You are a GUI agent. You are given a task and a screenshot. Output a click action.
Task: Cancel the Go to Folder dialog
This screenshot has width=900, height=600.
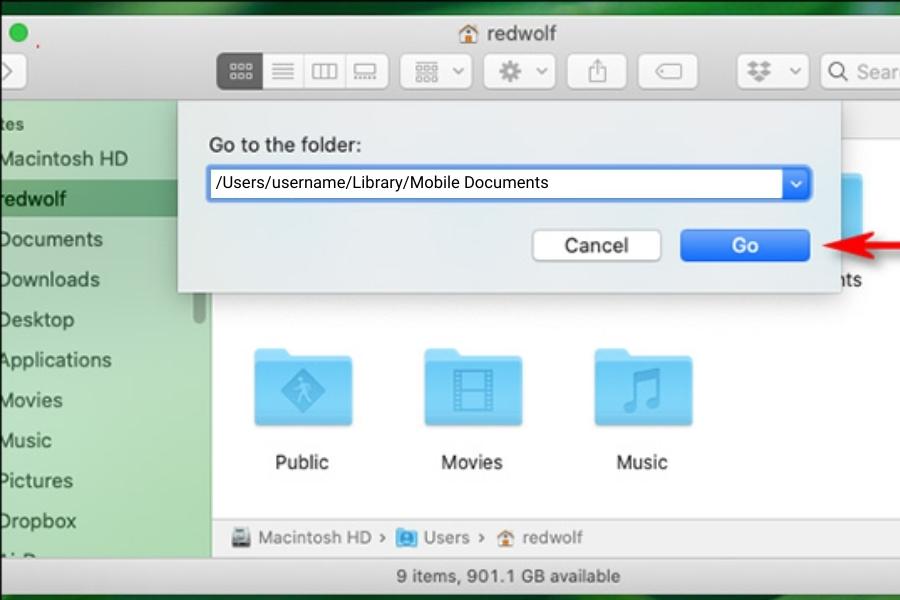[x=596, y=245]
